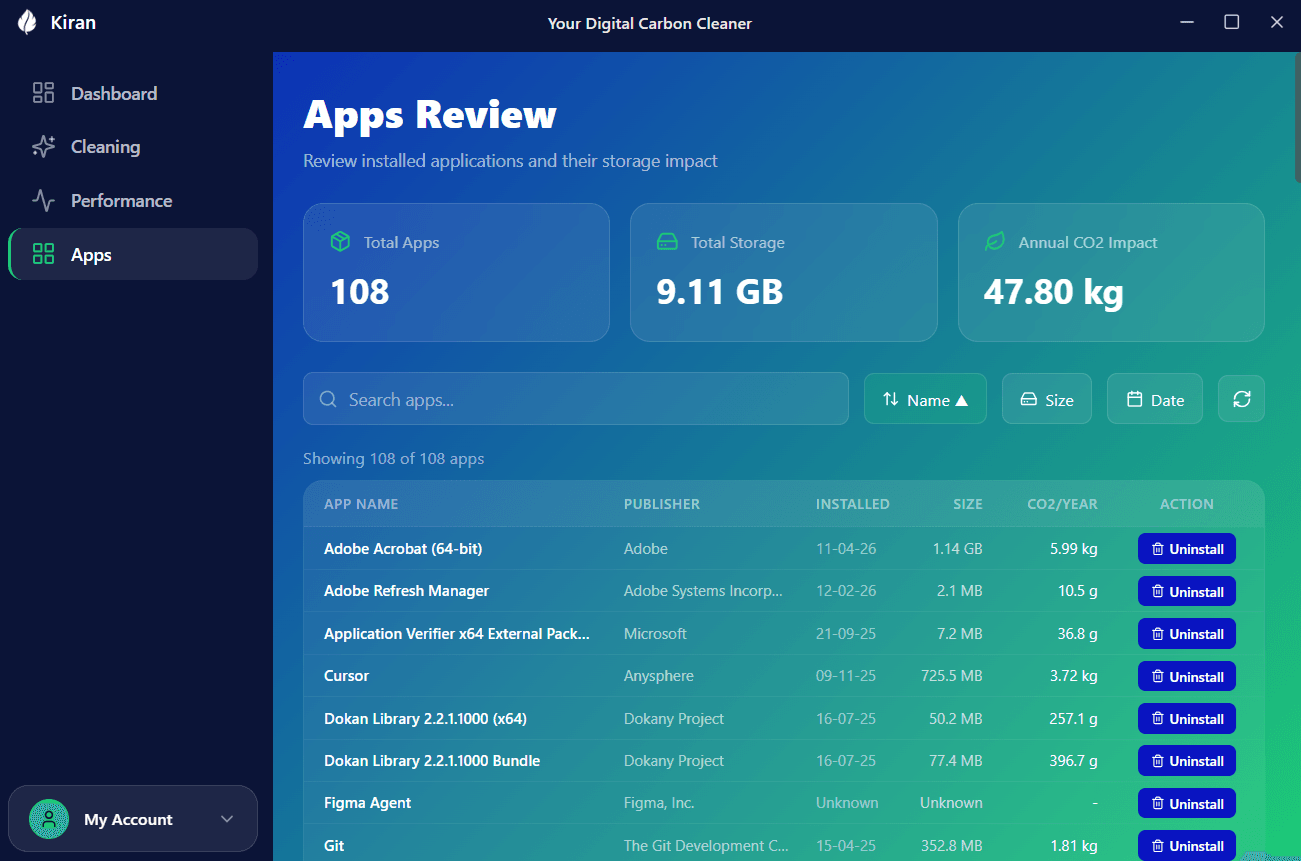
Task: Click the Dashboard grid icon in sidebar
Action: (43, 93)
